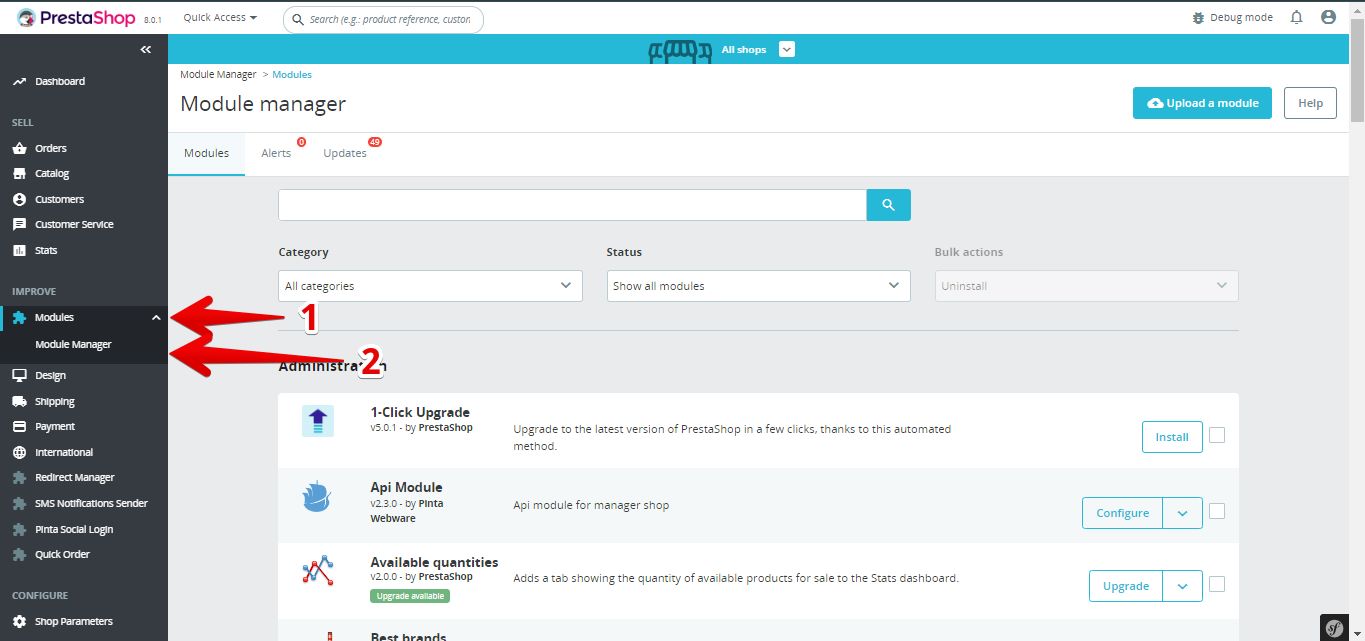Click the Debug mode bug icon
The height and width of the screenshot is (641, 1365).
[1199, 18]
